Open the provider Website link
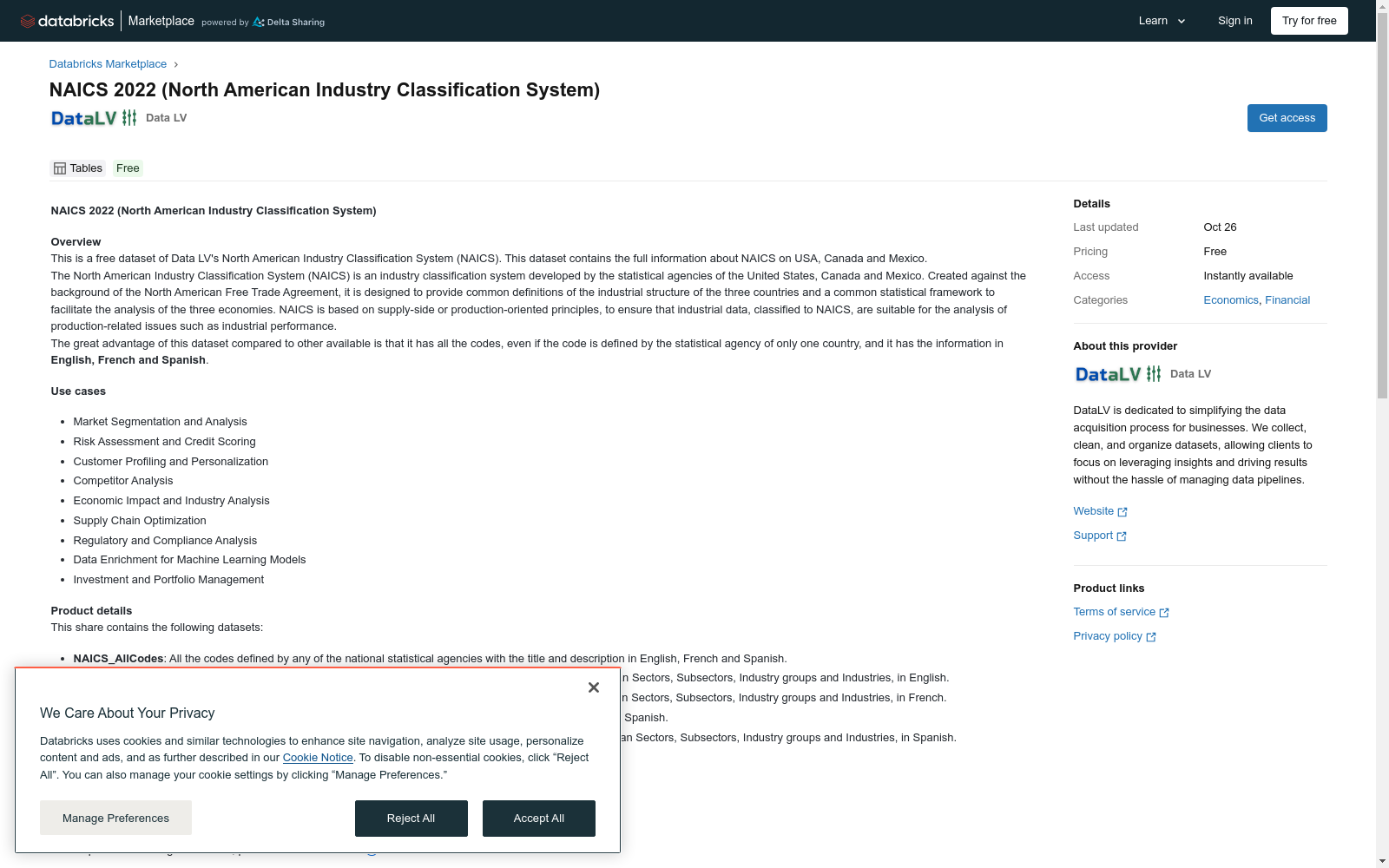 coord(1094,511)
